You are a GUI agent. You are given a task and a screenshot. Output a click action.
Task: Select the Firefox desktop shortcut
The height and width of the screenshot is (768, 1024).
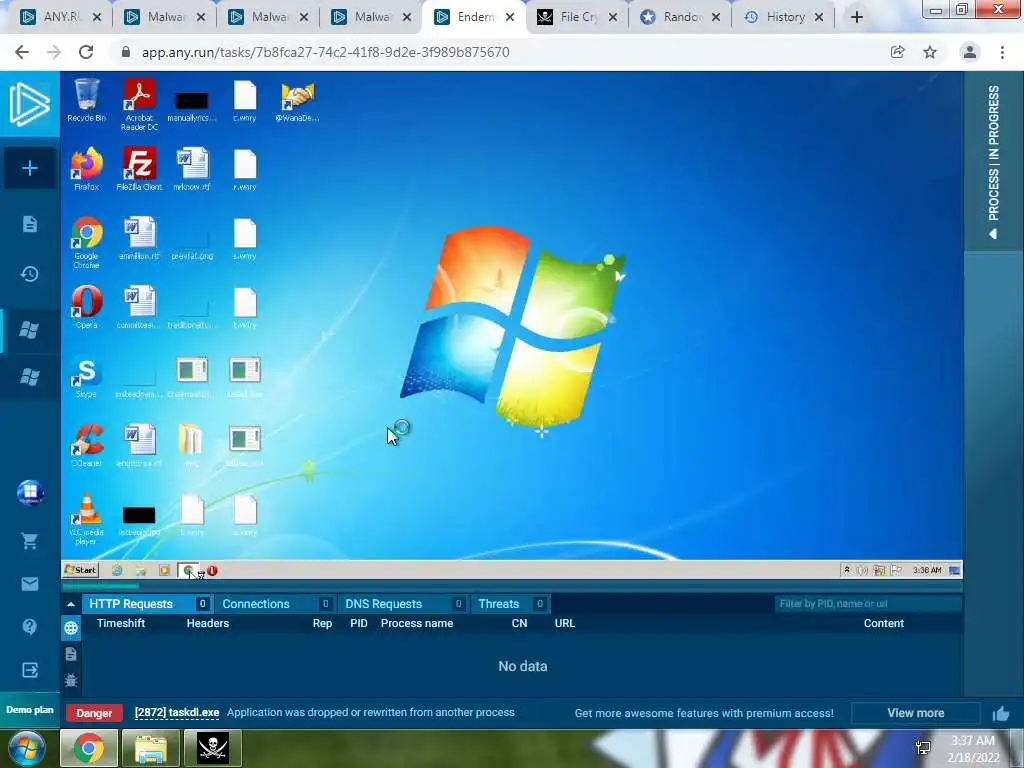(x=86, y=169)
